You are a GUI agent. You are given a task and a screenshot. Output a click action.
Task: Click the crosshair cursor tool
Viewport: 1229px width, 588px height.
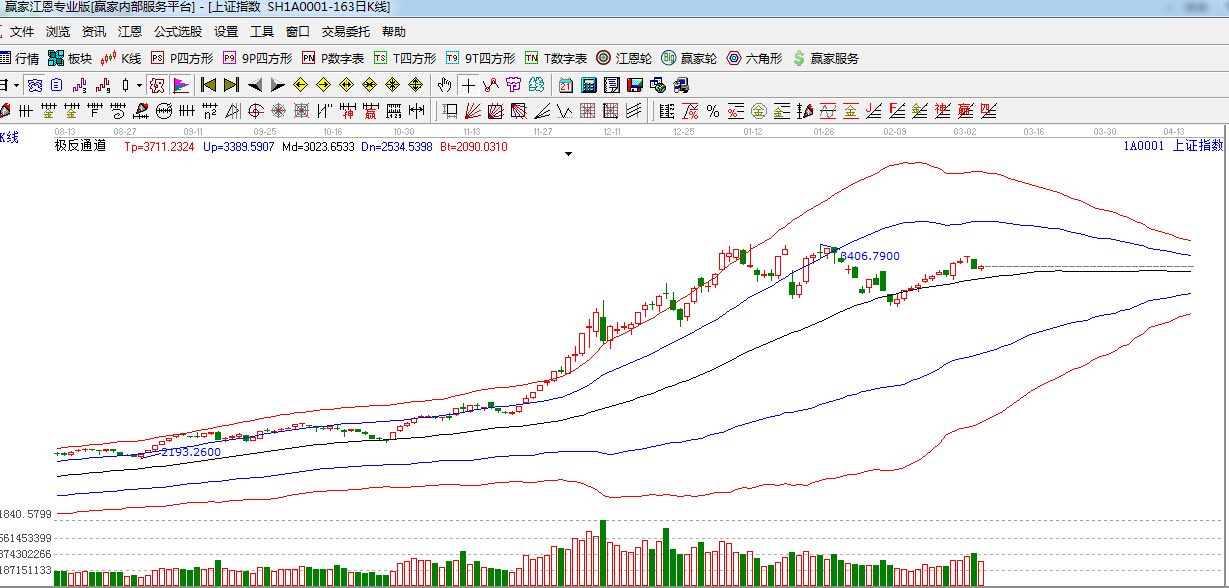(x=468, y=84)
